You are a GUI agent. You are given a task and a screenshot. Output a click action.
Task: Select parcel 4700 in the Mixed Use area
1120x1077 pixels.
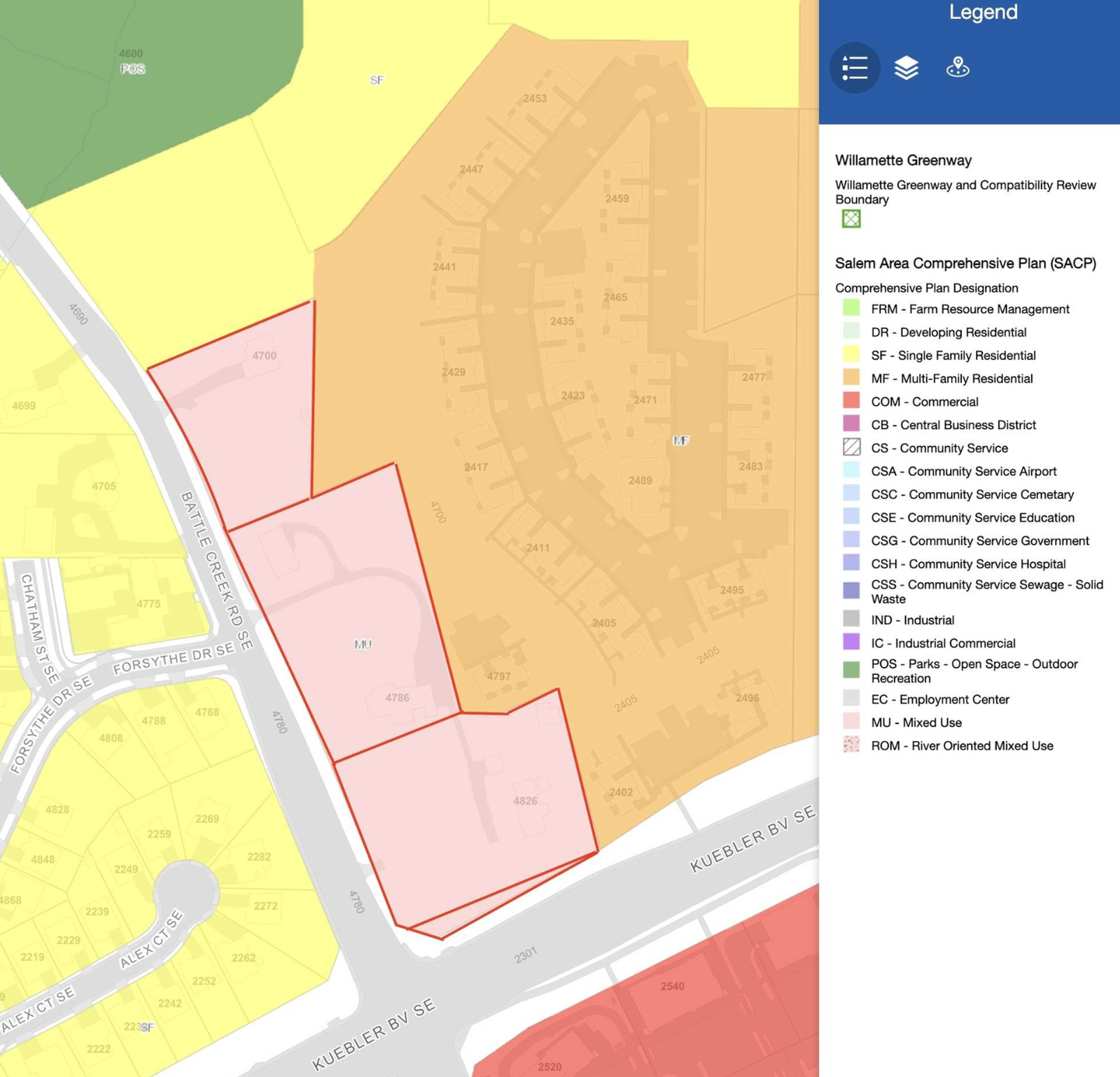point(264,356)
